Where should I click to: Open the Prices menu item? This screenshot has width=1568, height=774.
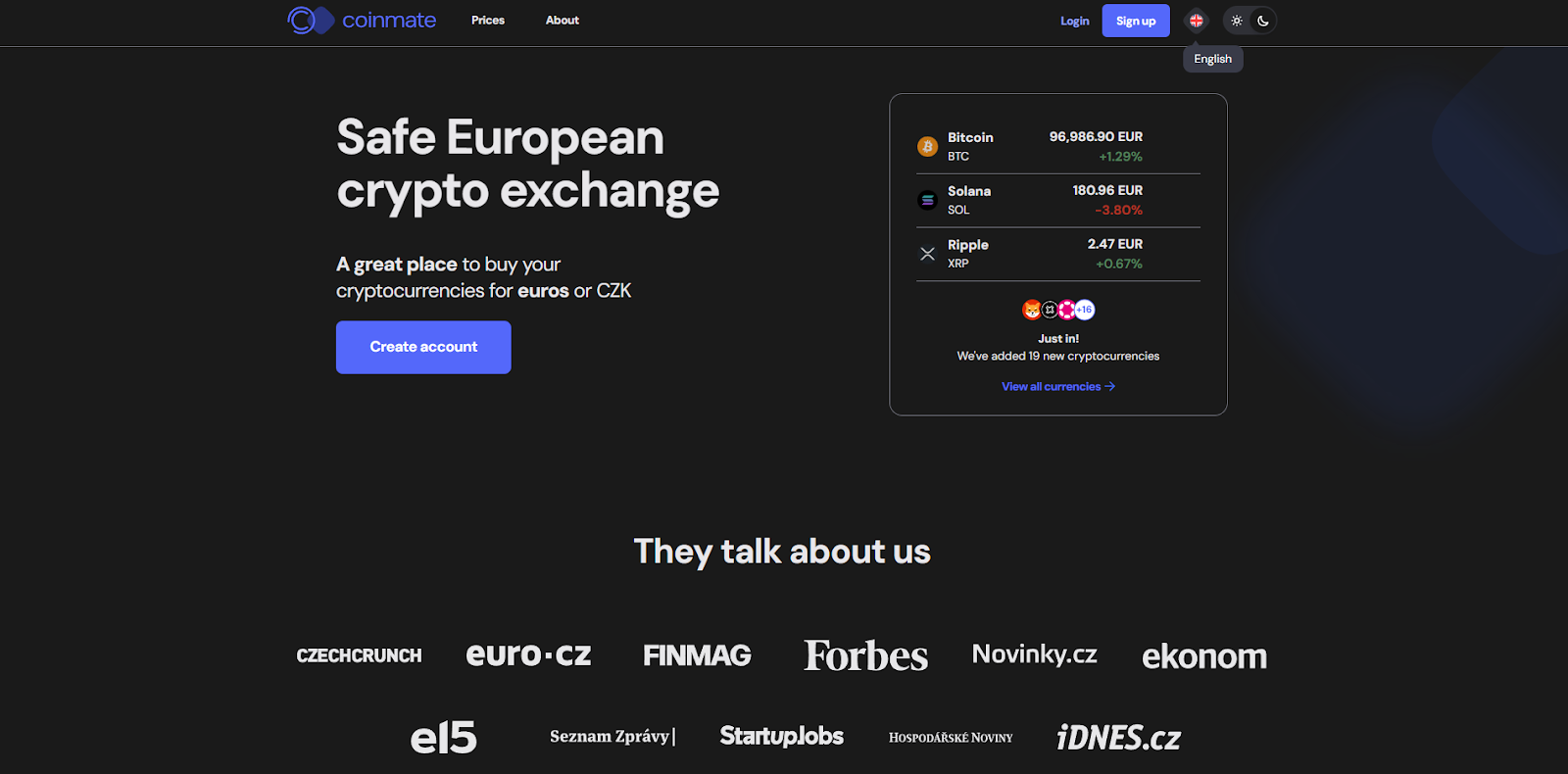tap(488, 21)
